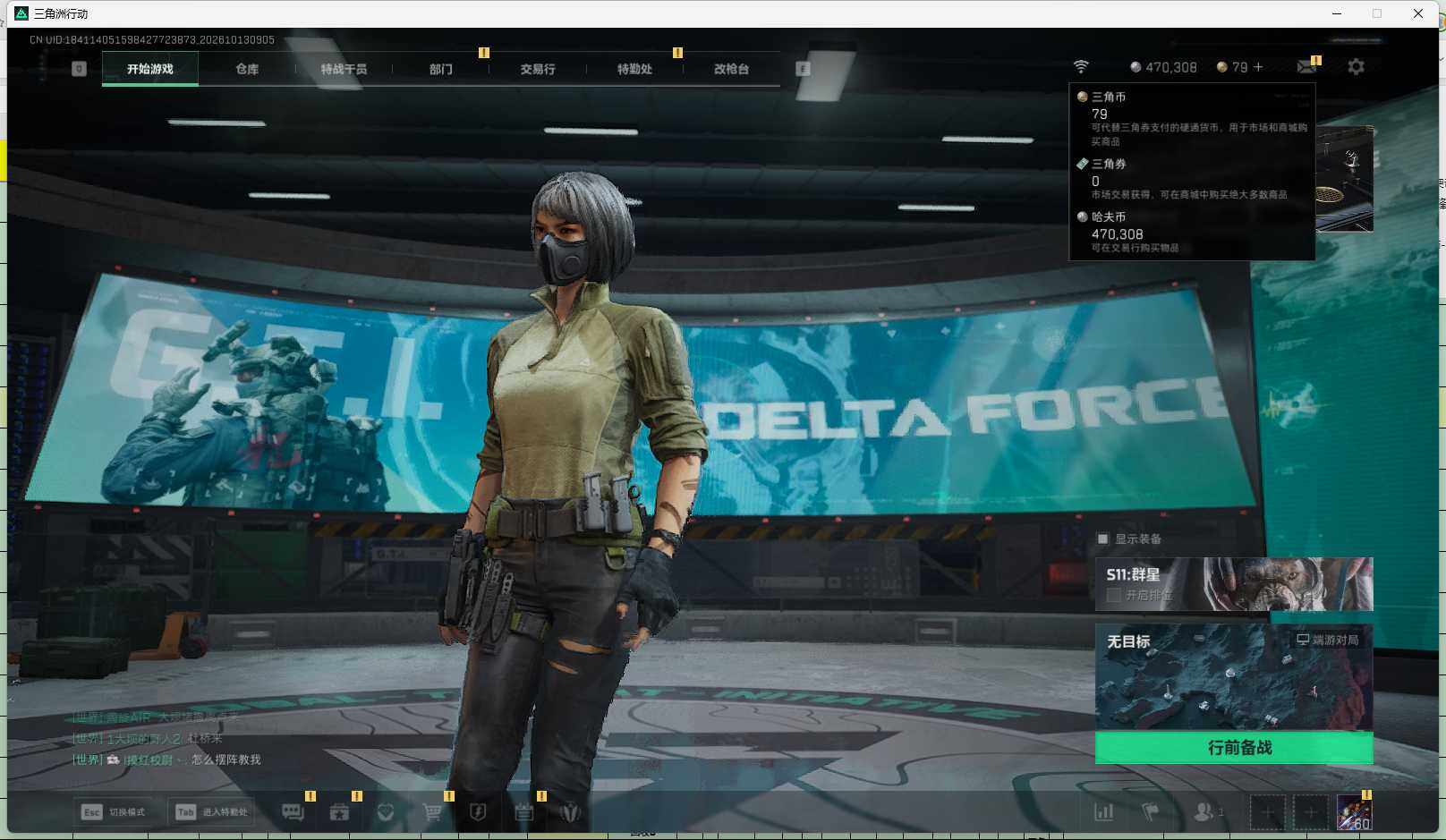Switch to the 仓库 tab
Viewport: 1446px width, 840px height.
click(x=247, y=69)
